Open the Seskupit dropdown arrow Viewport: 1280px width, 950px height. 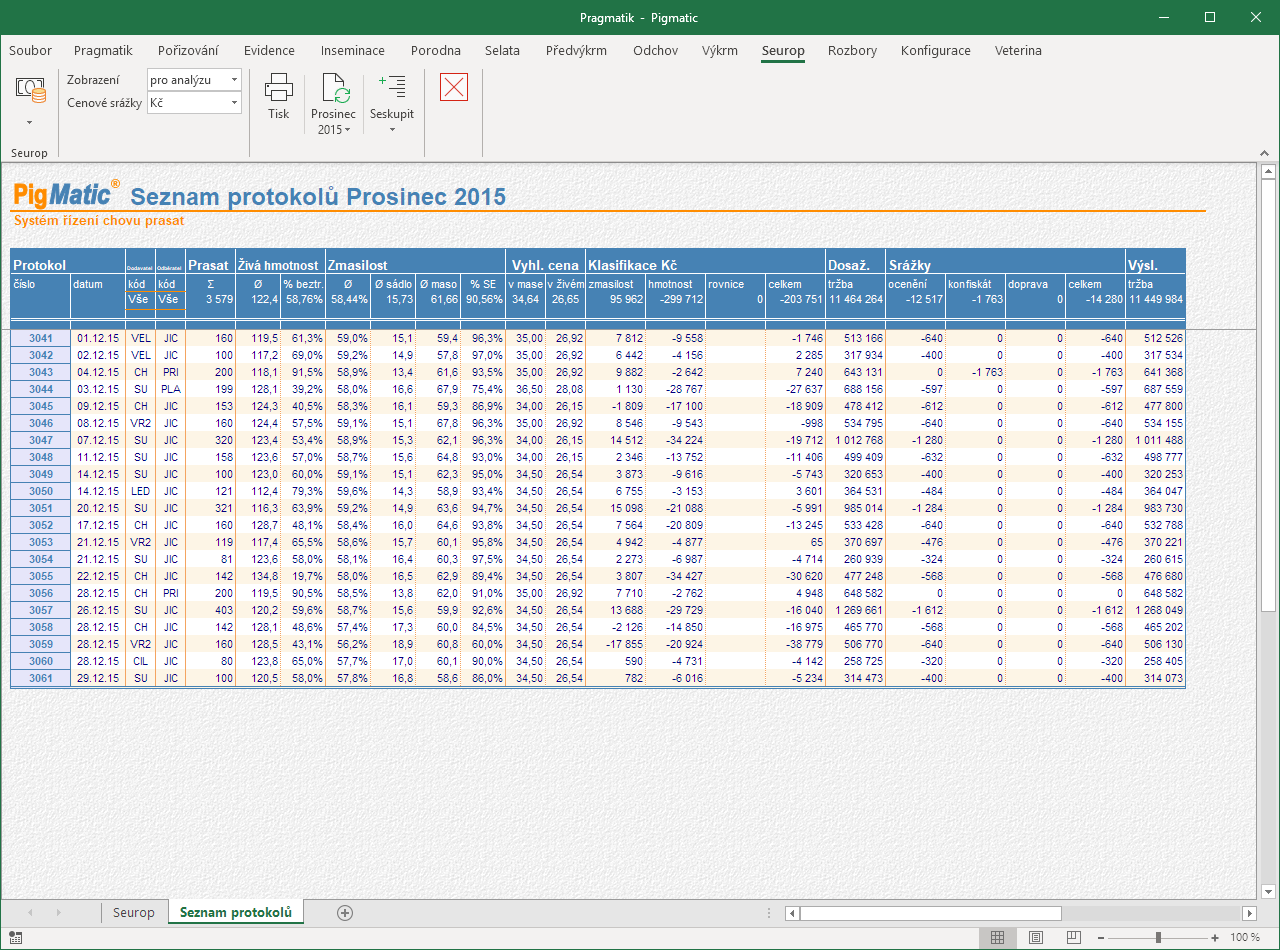pyautogui.click(x=392, y=129)
